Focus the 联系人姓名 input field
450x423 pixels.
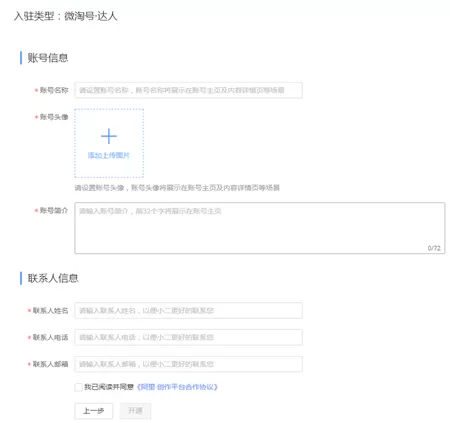point(188,311)
